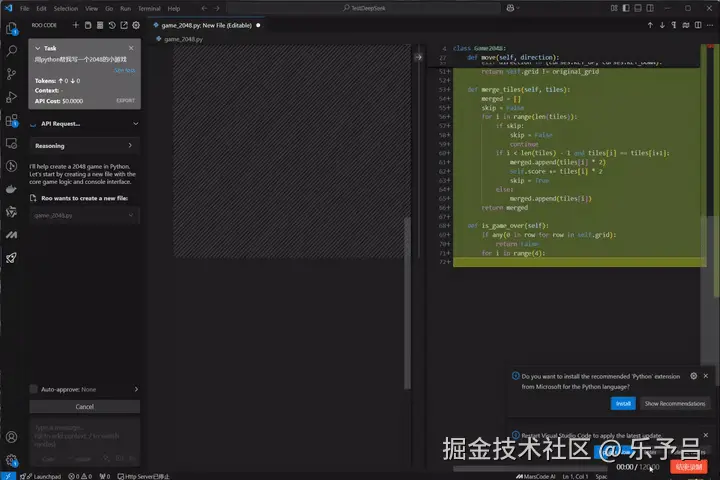720x480 pixels.
Task: Click the See less link in Task card
Action: (125, 70)
